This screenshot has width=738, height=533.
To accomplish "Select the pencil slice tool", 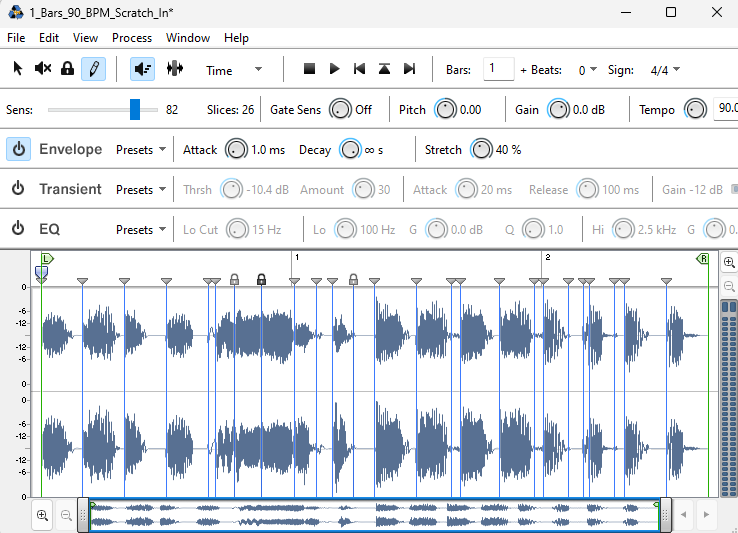I will [93, 69].
